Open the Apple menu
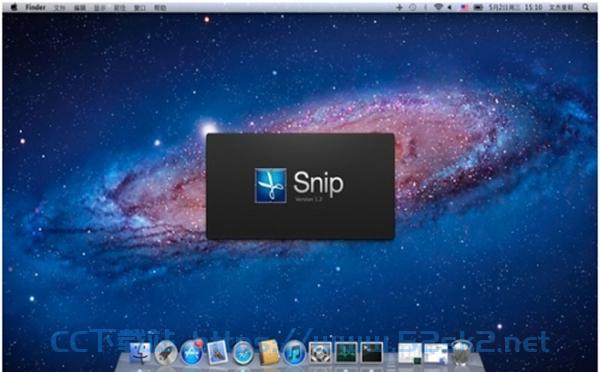Viewport: 600px width, 372px height. coord(14,7)
